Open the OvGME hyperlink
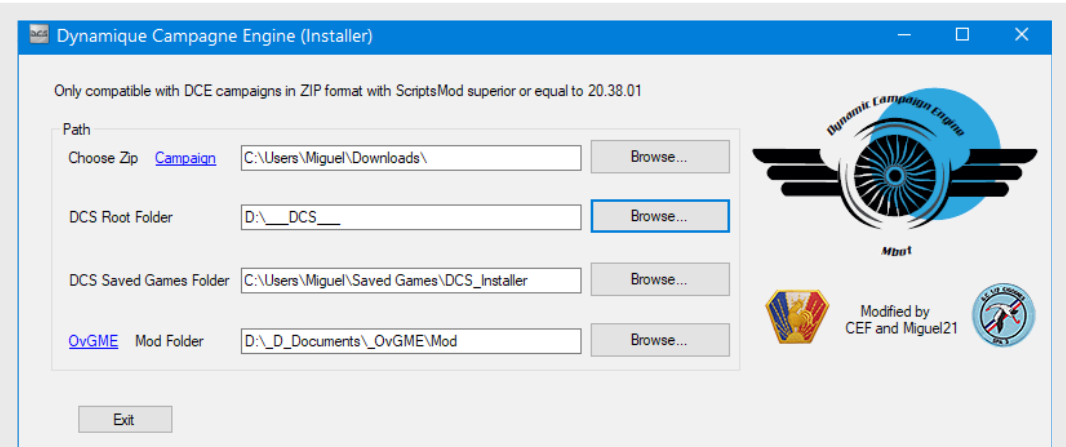Screen dimensions: 1066x447 tap(93, 341)
